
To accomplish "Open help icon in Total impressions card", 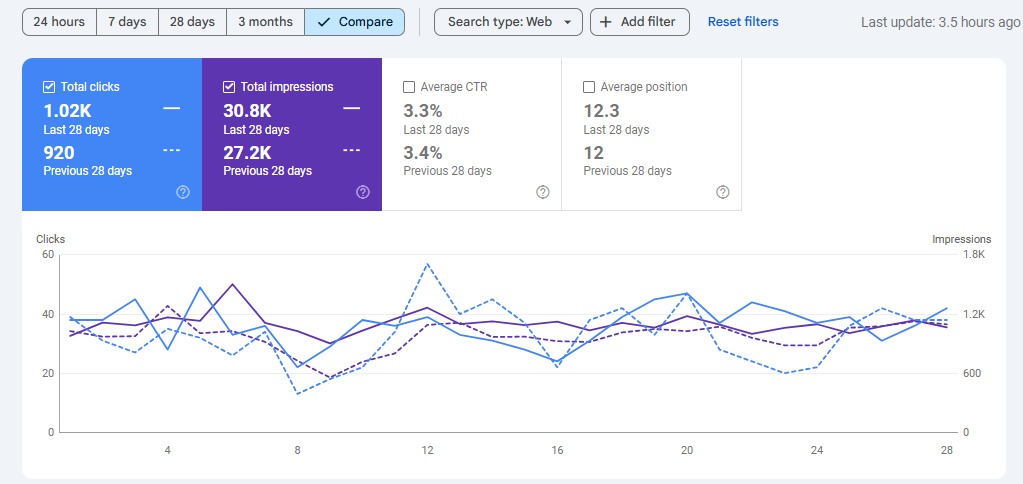I will (x=363, y=192).
